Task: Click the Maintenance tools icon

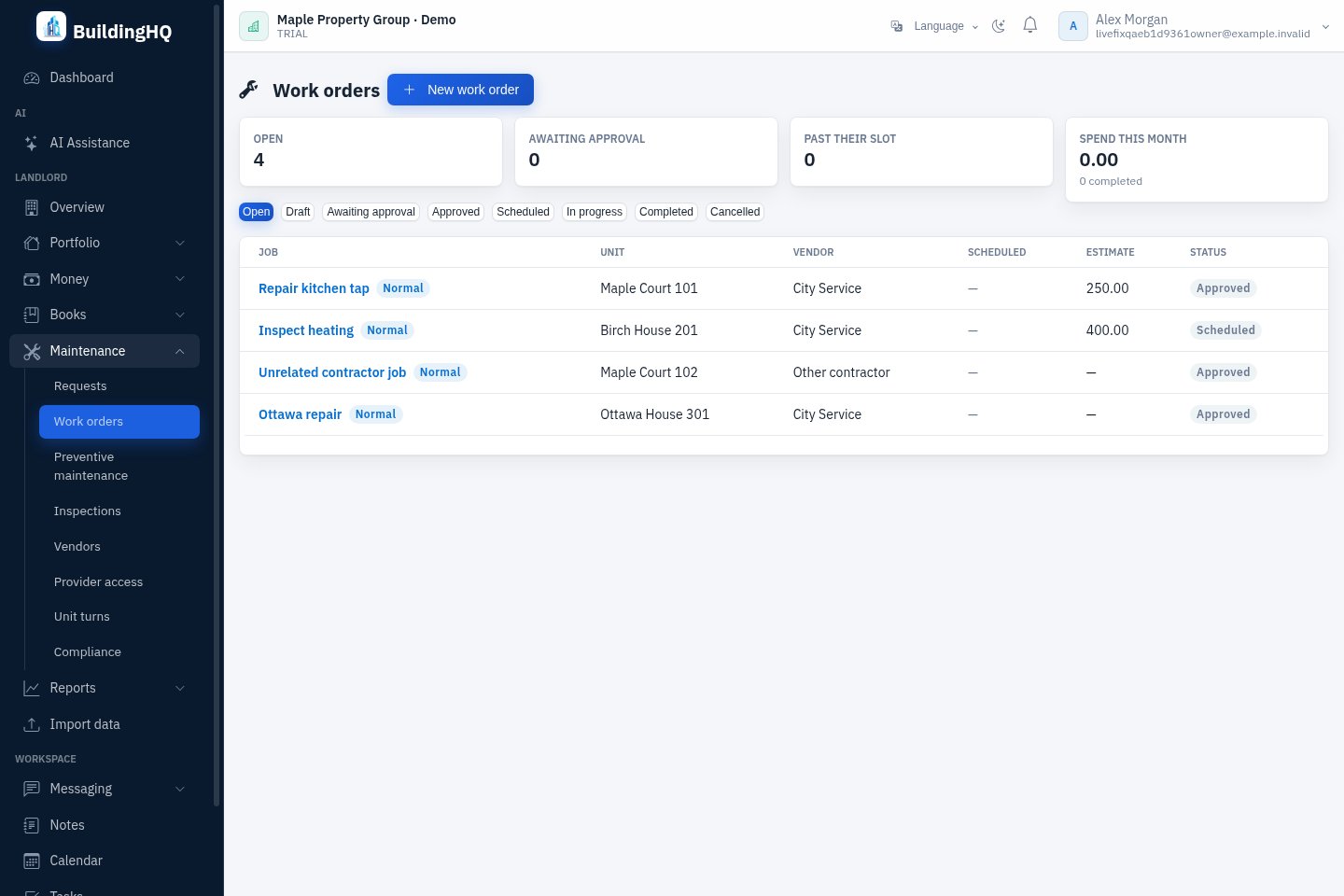Action: pos(32,351)
